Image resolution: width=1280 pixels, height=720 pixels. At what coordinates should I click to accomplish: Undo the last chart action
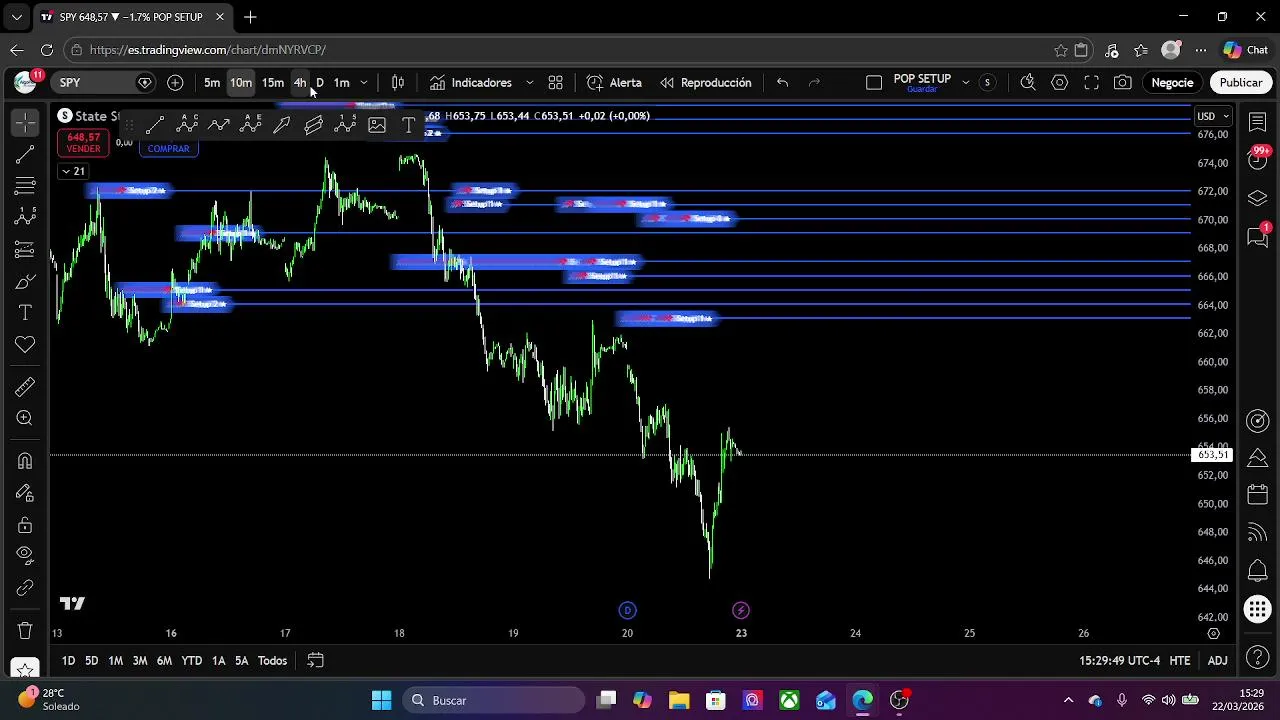(783, 83)
